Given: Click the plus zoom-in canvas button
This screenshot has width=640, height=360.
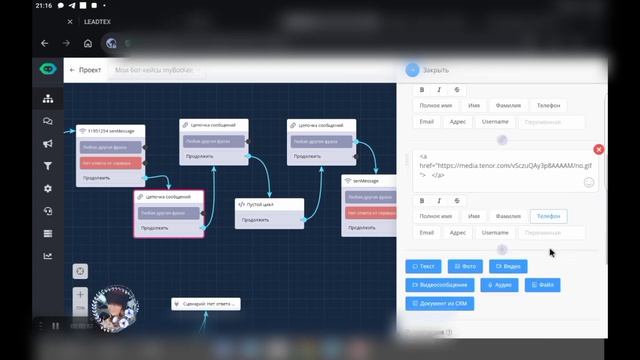Looking at the screenshot, I should pyautogui.click(x=80, y=294).
